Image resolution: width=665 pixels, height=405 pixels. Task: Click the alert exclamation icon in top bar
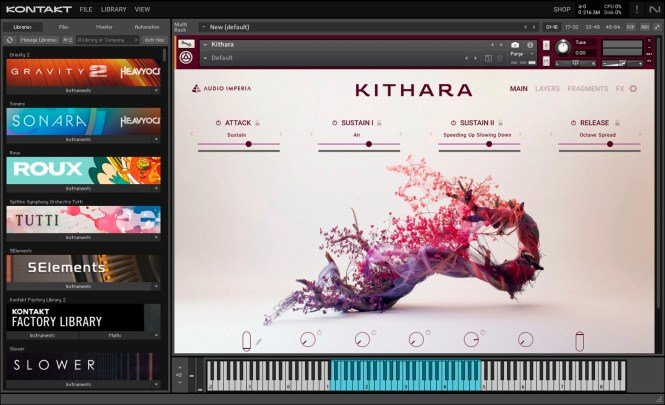(636, 9)
